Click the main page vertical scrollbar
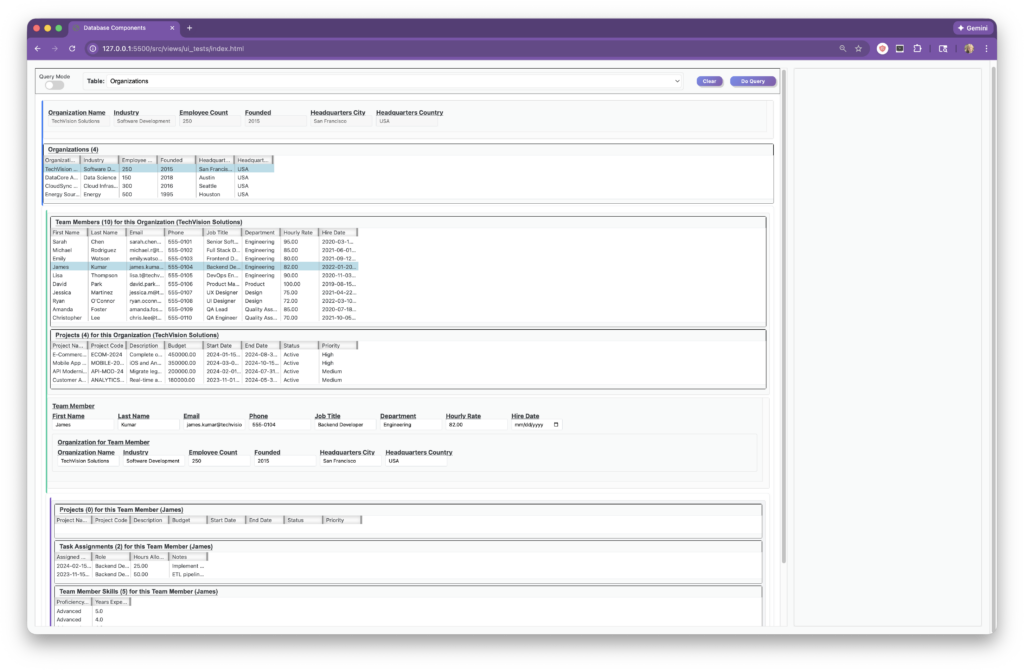This screenshot has height=670, width=1024. coord(783,300)
